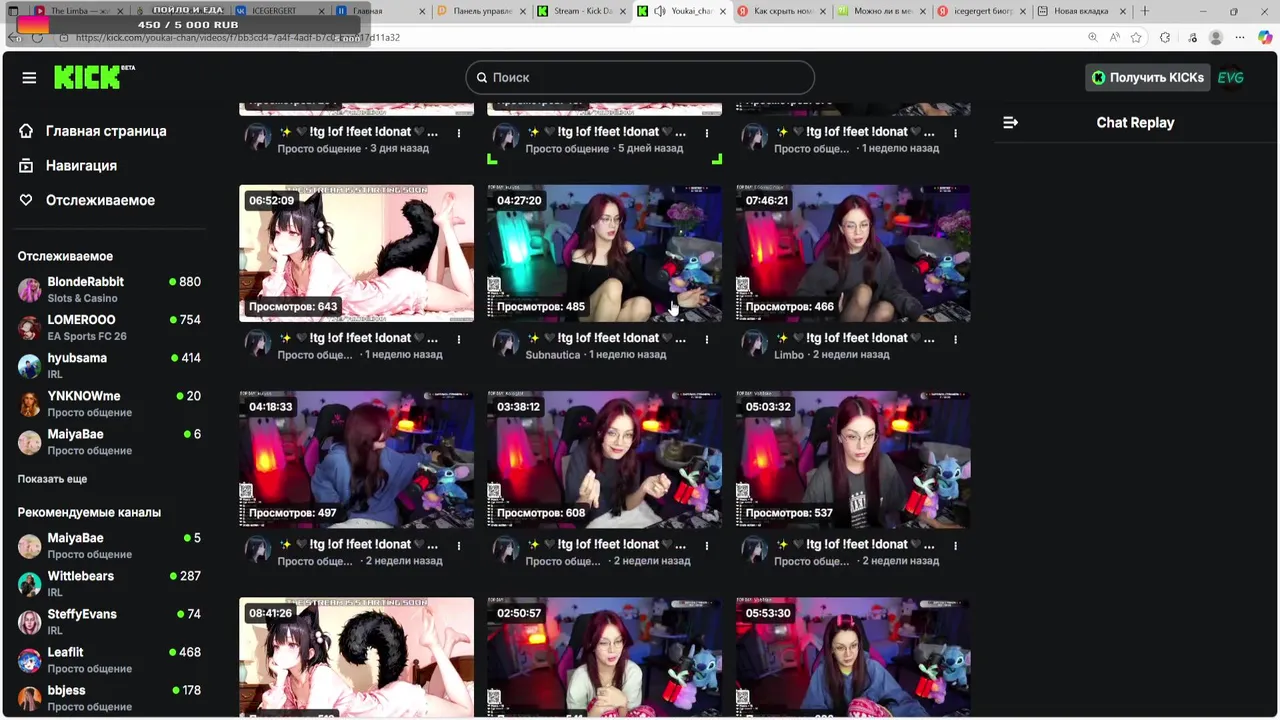Click streamer avatar under Limbo video
The width and height of the screenshot is (1280, 720).
(x=754, y=345)
